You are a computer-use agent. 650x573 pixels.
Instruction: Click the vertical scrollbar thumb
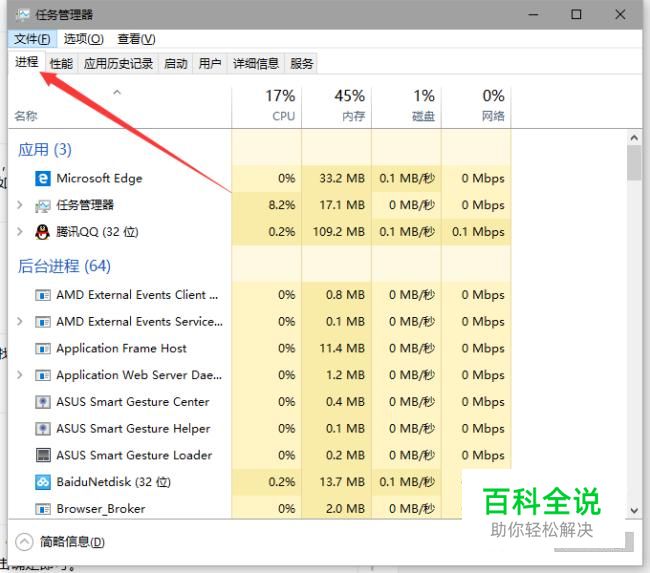(x=634, y=163)
